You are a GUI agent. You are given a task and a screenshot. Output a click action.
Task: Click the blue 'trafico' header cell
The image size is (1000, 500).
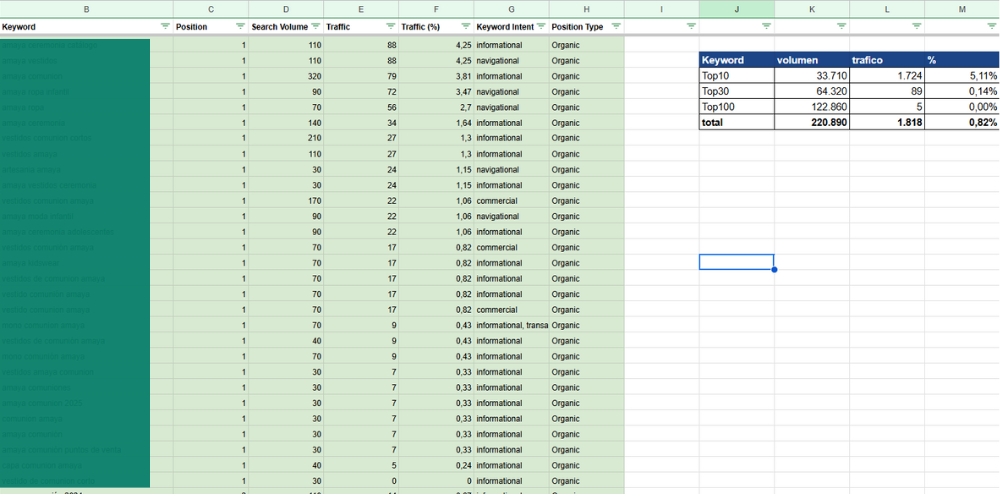(887, 60)
